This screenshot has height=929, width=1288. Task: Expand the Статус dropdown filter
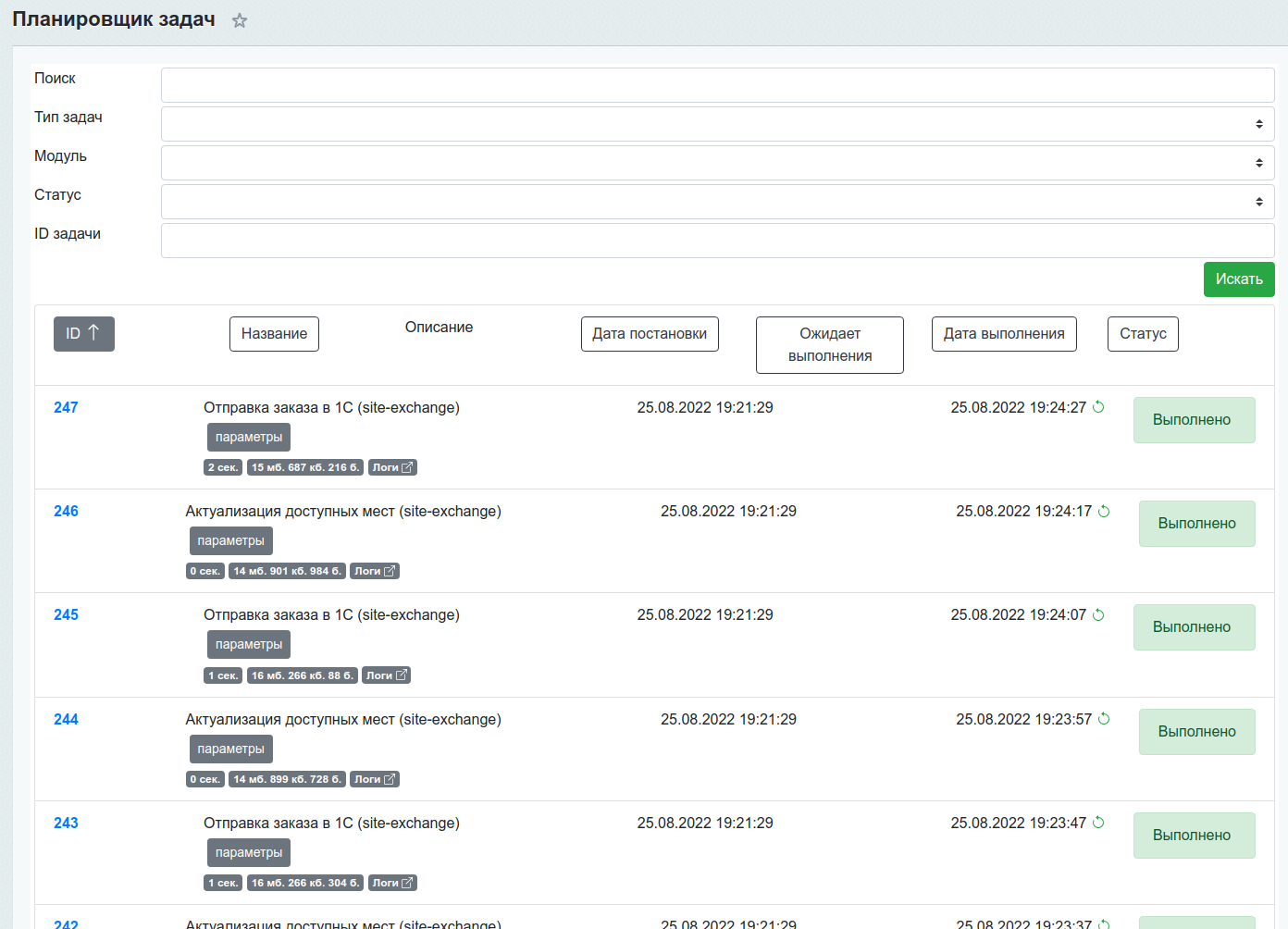tap(717, 202)
